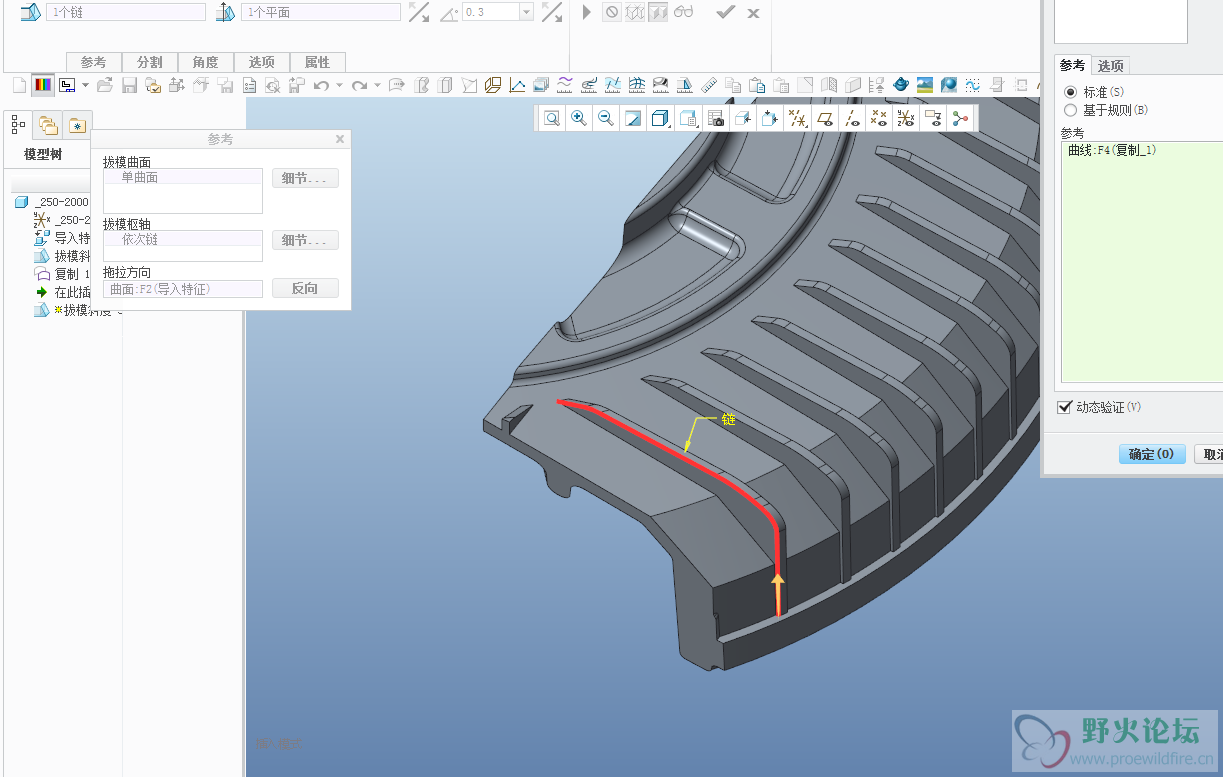Click the redo arrow
Image resolution: width=1223 pixels, height=777 pixels.
click(x=359, y=85)
